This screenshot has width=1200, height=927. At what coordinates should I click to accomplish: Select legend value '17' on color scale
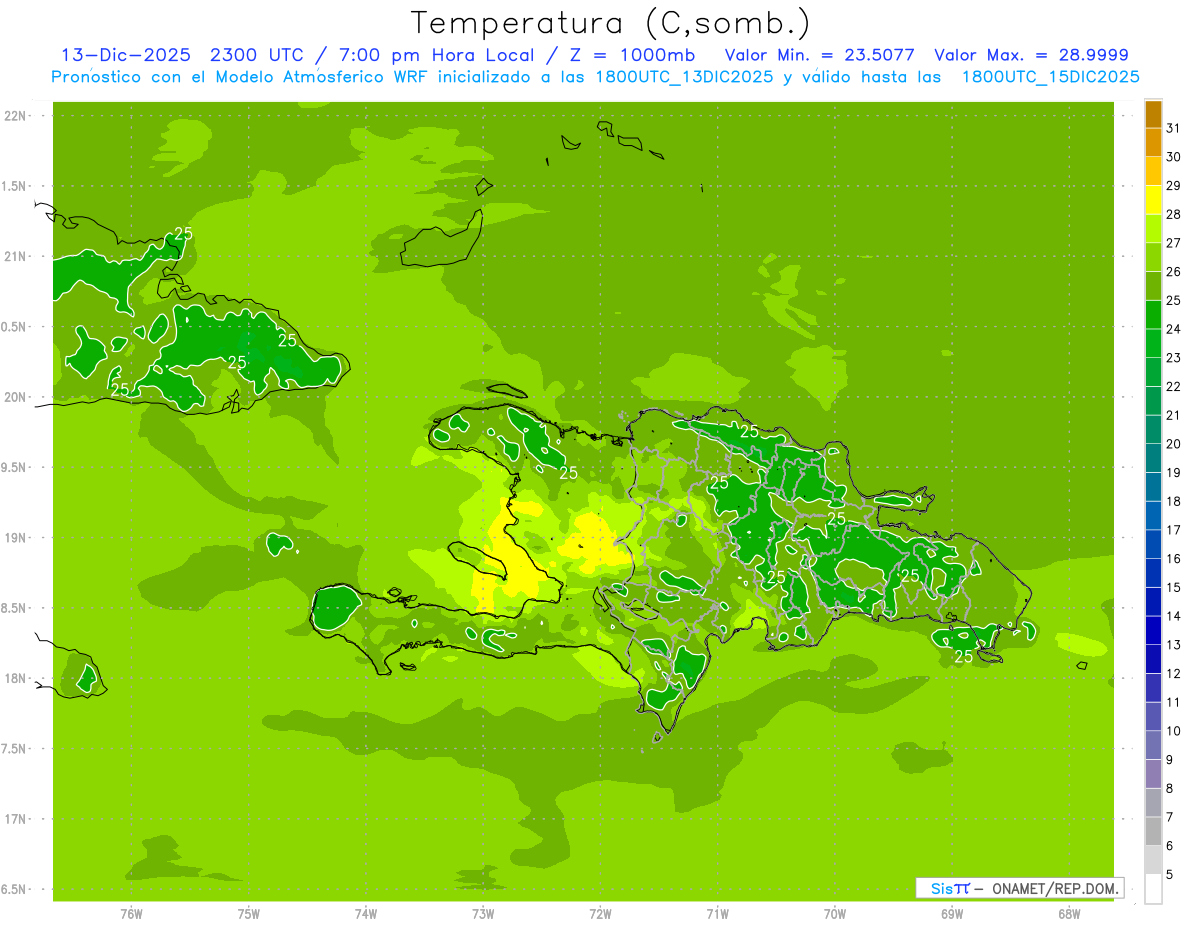coord(1173,529)
